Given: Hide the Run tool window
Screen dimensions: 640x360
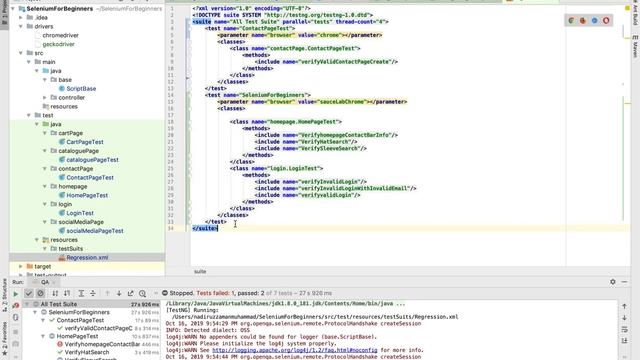Looking at the screenshot, I should (624, 282).
